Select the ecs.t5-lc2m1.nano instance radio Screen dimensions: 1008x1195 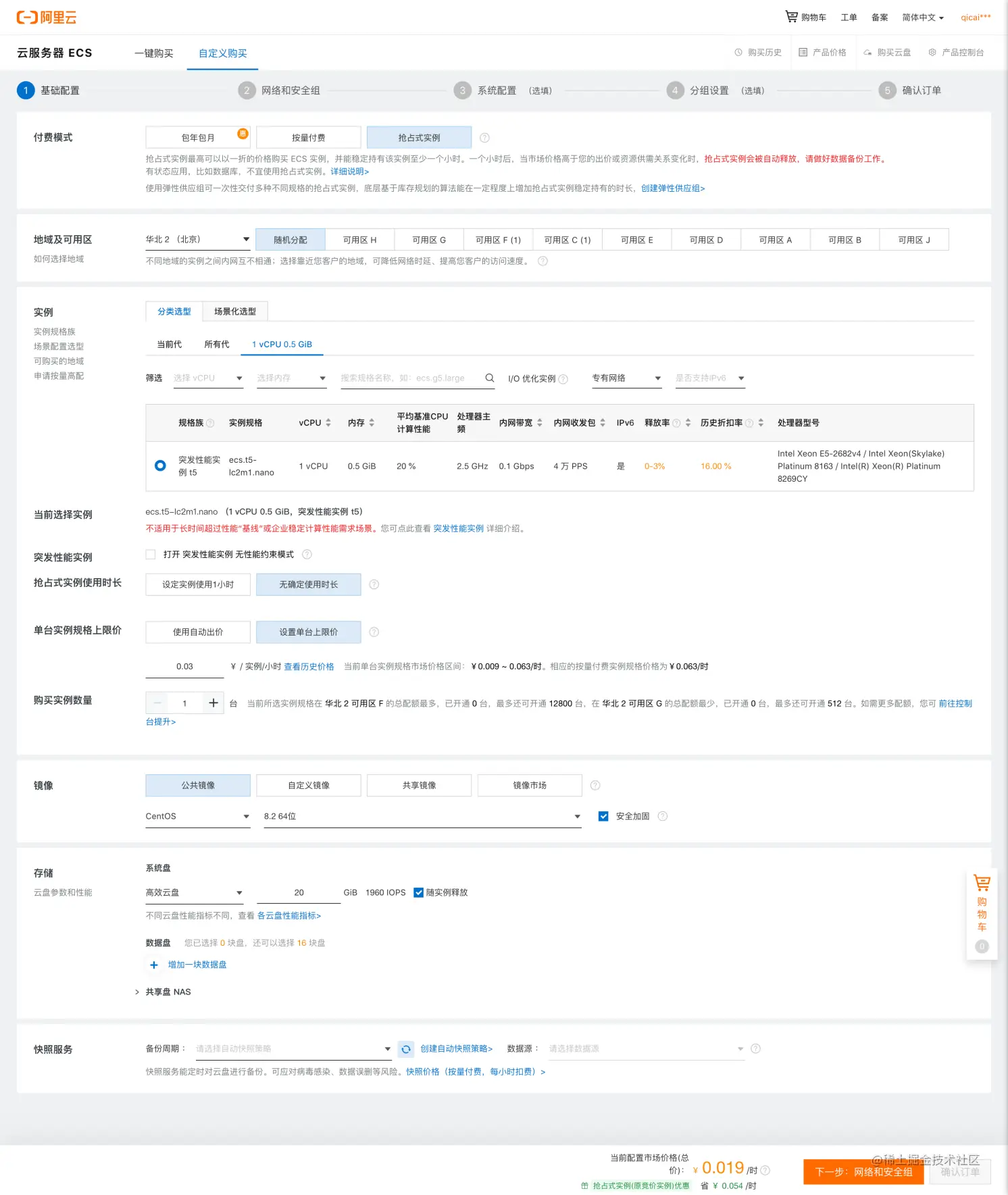(160, 465)
